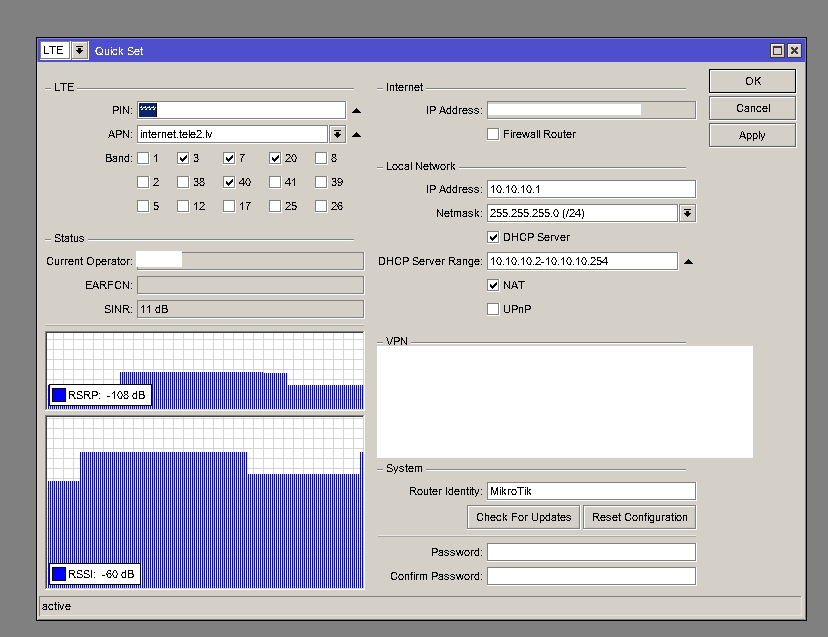Click the blue RSRP legend swatch
The height and width of the screenshot is (637, 828).
pyautogui.click(x=59, y=395)
